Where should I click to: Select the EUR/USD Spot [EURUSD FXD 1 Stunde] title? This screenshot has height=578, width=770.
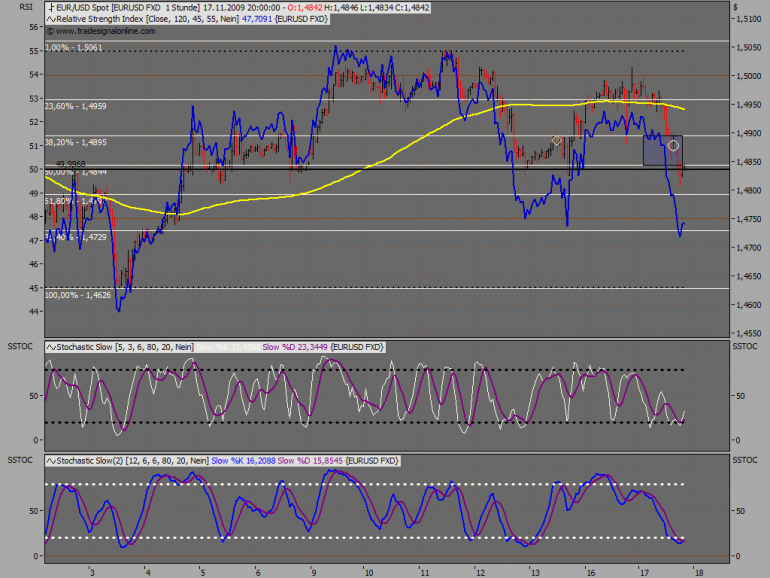[128, 8]
